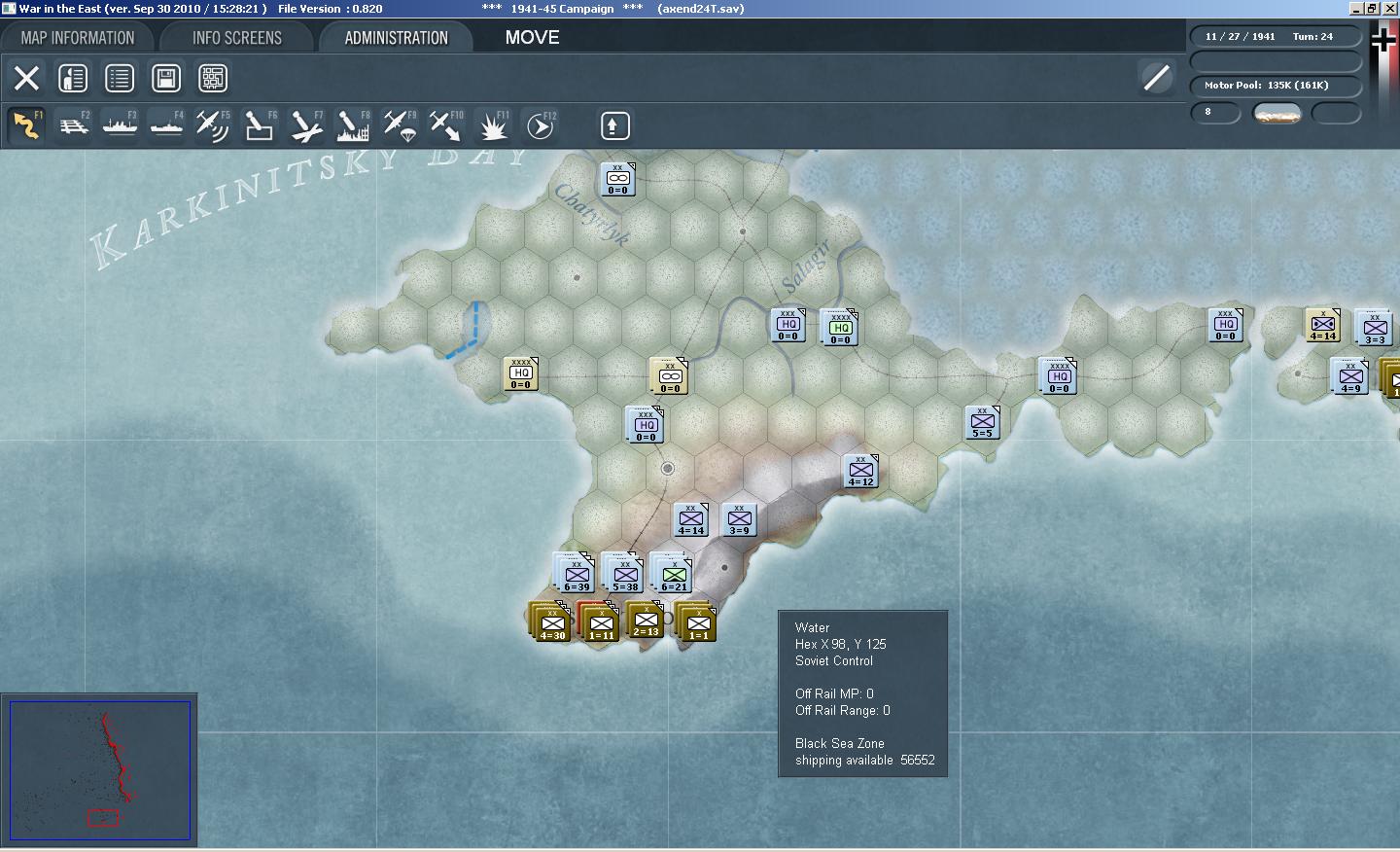Select the 3=3 unit on the map edge
Viewport: 1400px width, 852px height.
pyautogui.click(x=1375, y=328)
